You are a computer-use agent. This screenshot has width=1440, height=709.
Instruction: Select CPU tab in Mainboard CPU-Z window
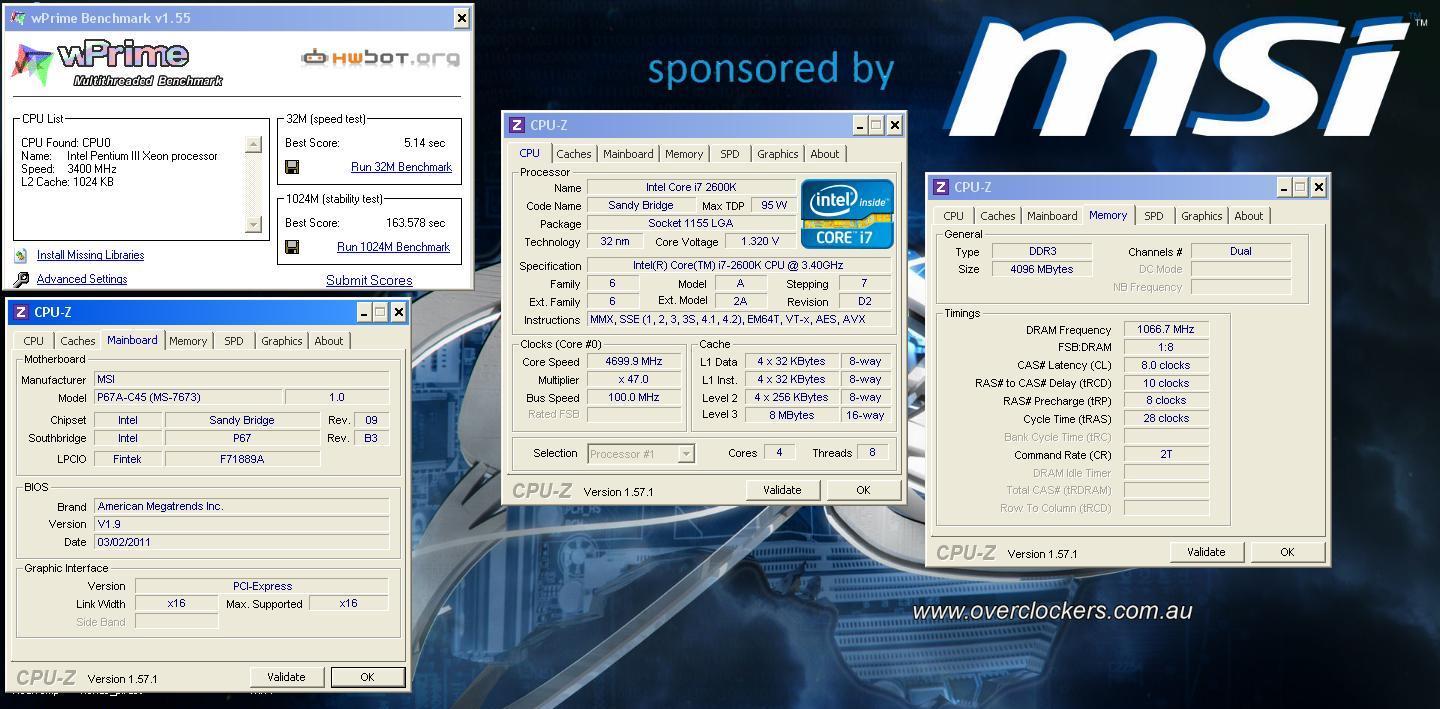pyautogui.click(x=33, y=341)
